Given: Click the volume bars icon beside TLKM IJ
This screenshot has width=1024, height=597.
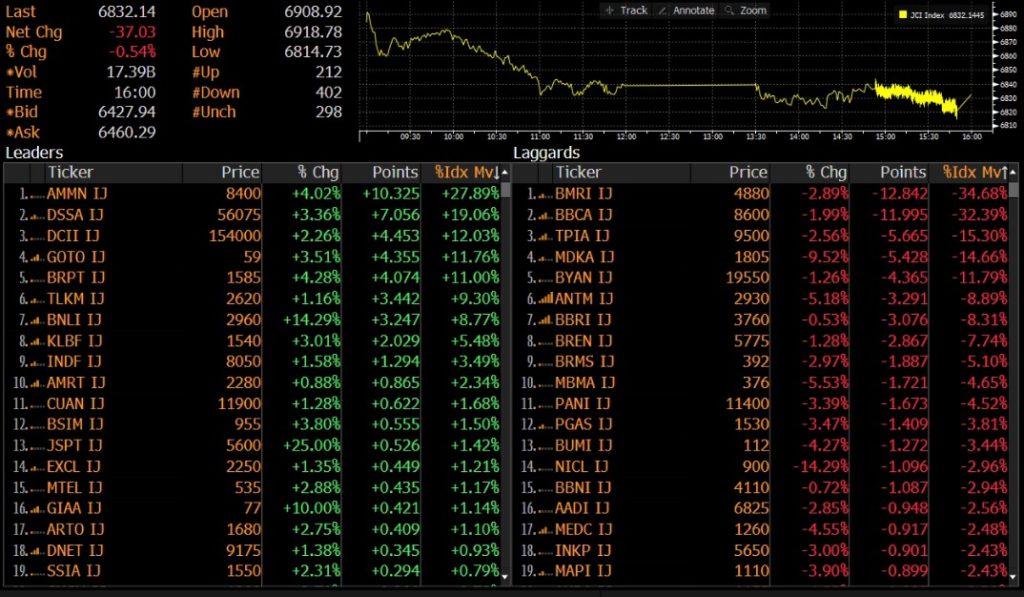Looking at the screenshot, I should [x=37, y=300].
